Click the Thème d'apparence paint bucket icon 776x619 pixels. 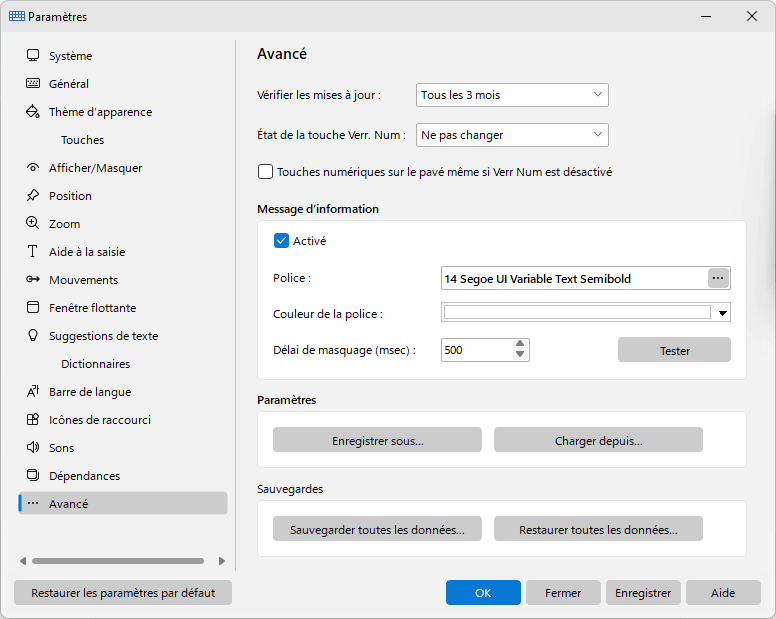33,111
